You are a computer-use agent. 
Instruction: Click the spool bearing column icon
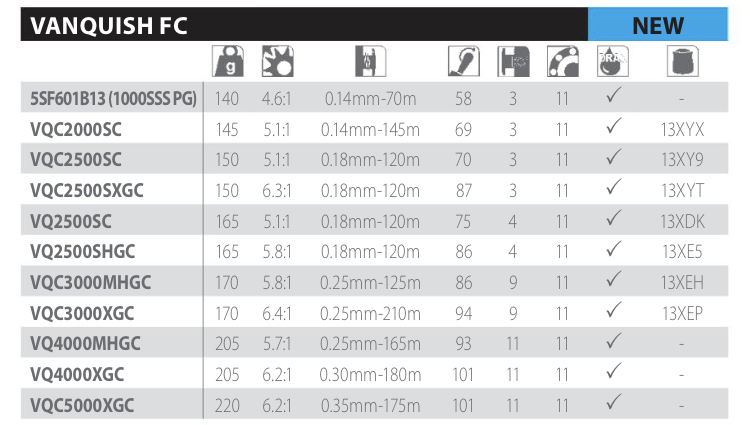click(513, 63)
